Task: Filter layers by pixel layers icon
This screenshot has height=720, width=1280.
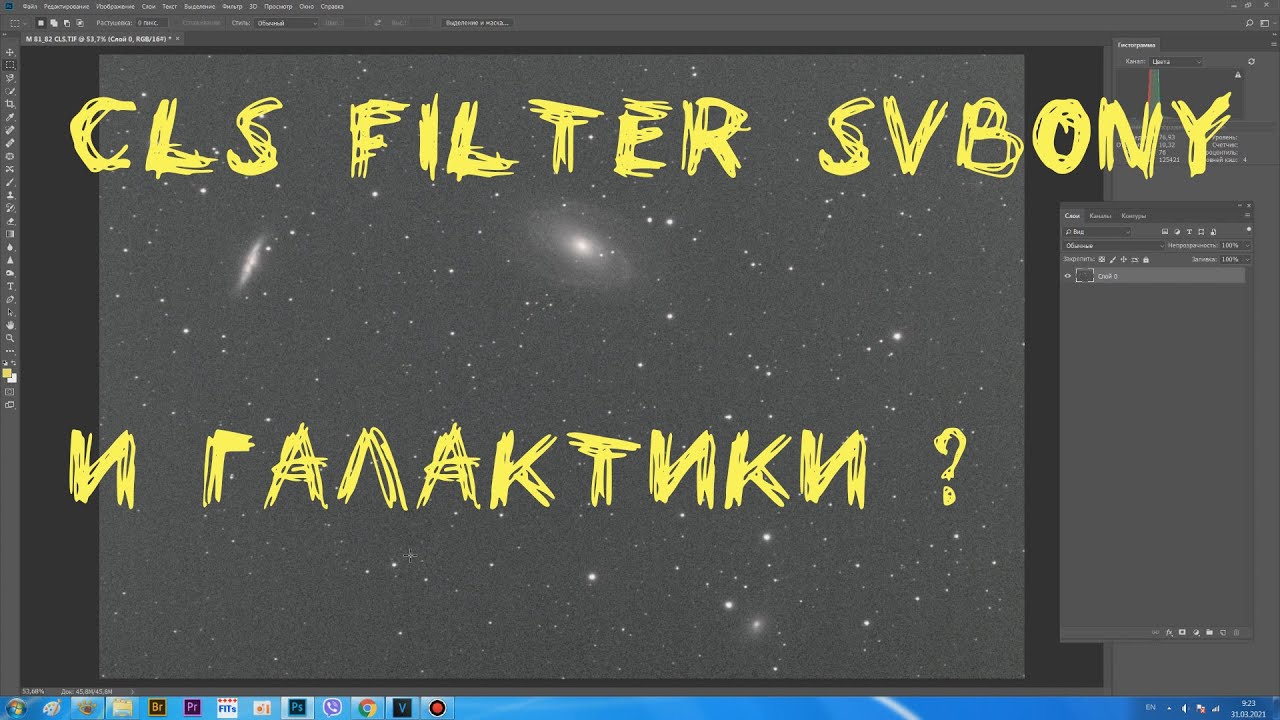Action: pos(1165,232)
